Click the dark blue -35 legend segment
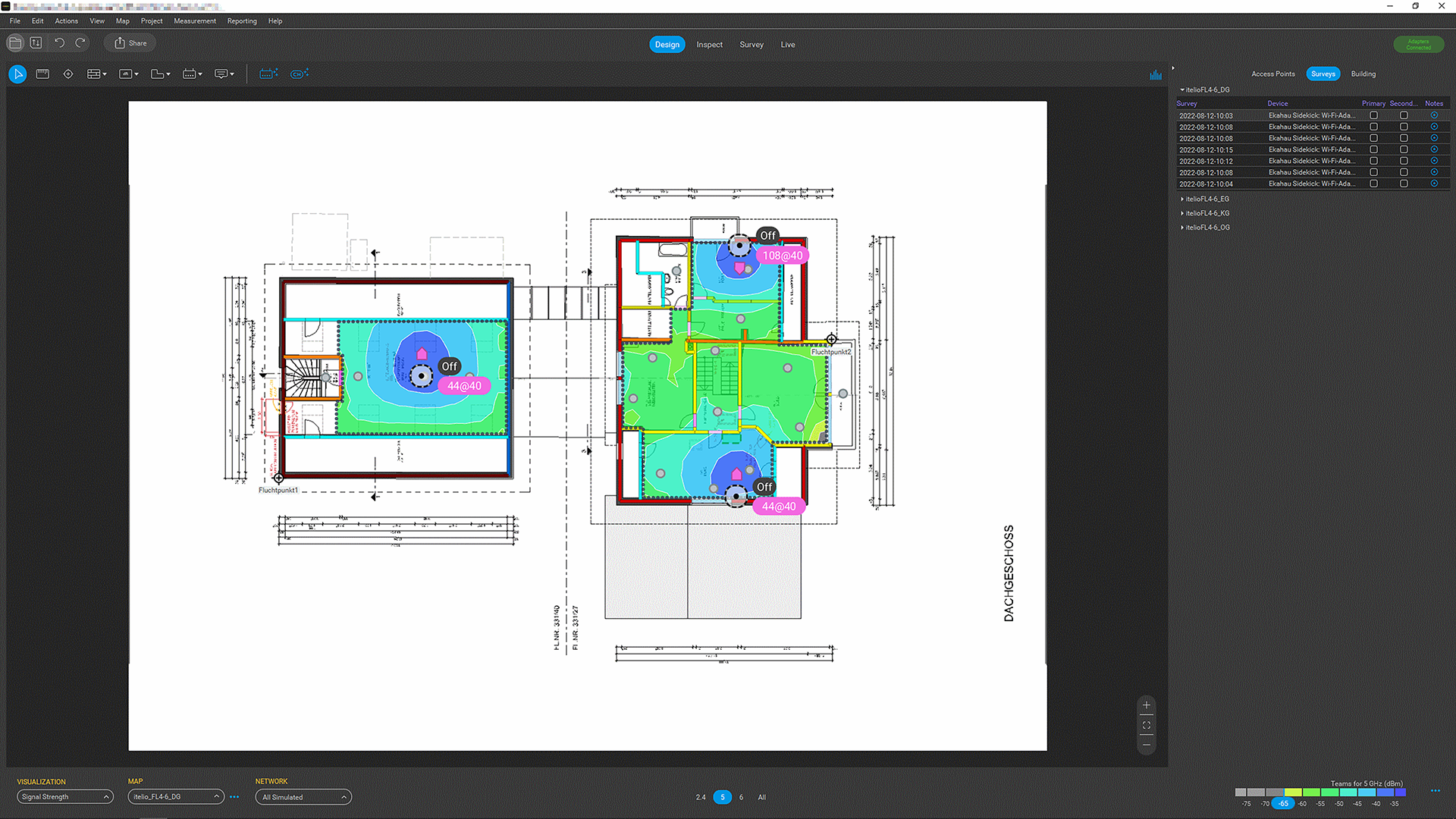1456x819 pixels. (x=1401, y=792)
